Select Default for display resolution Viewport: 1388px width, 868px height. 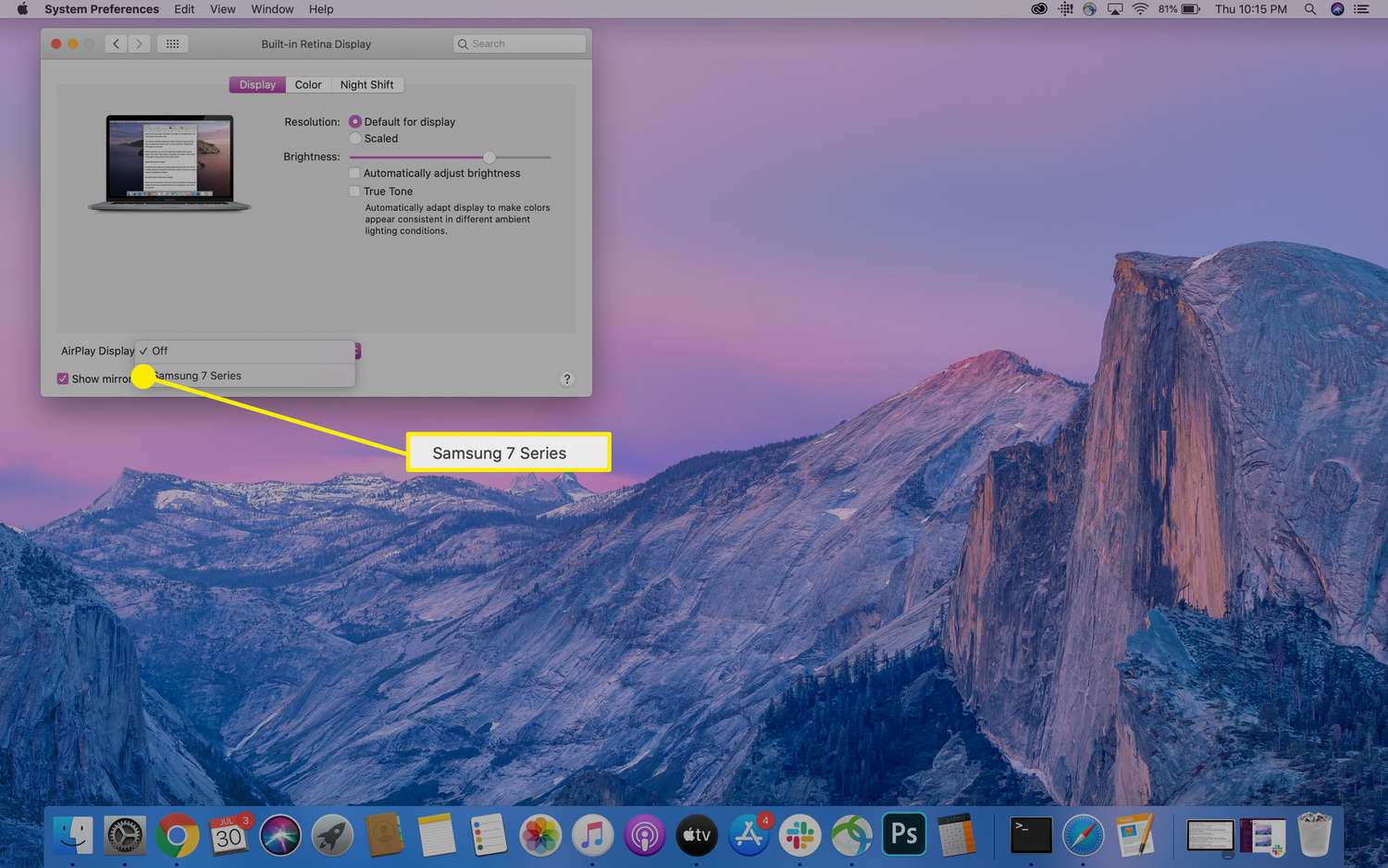coord(355,122)
